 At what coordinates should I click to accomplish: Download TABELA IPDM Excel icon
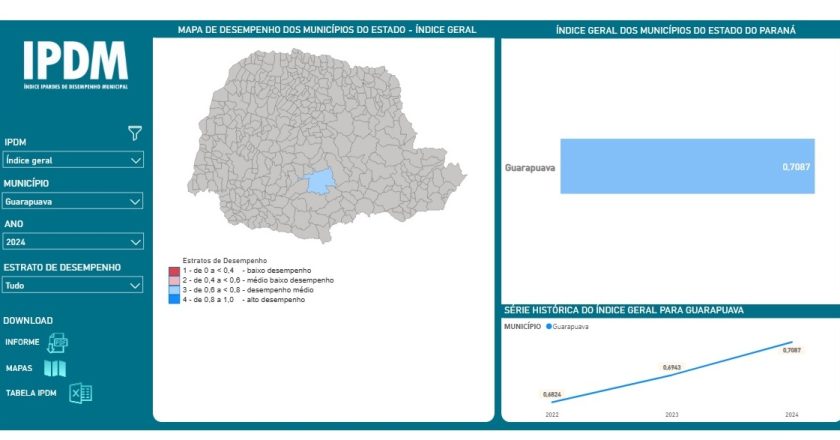pyautogui.click(x=80, y=393)
